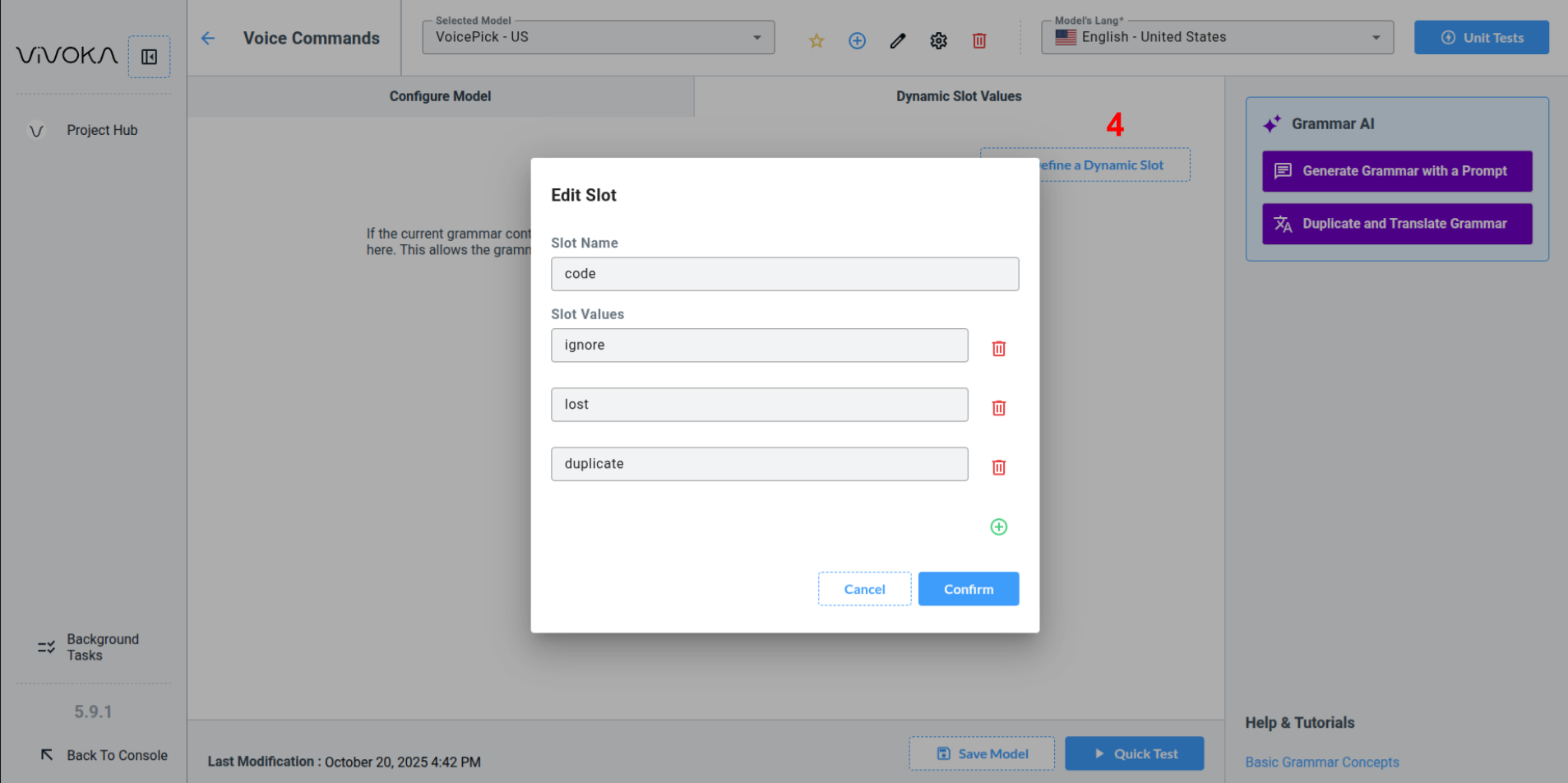Cancel the Edit Slot dialog
Viewport: 1568px width, 783px height.
tap(864, 589)
